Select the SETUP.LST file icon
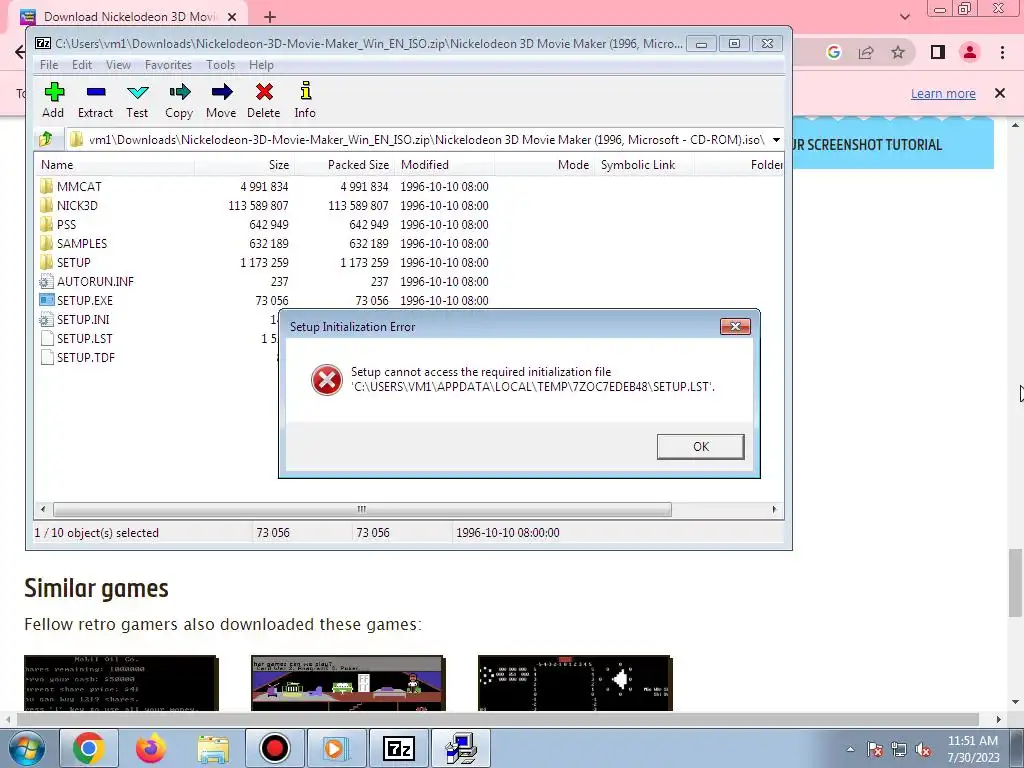Viewport: 1024px width, 768px height. [x=46, y=338]
